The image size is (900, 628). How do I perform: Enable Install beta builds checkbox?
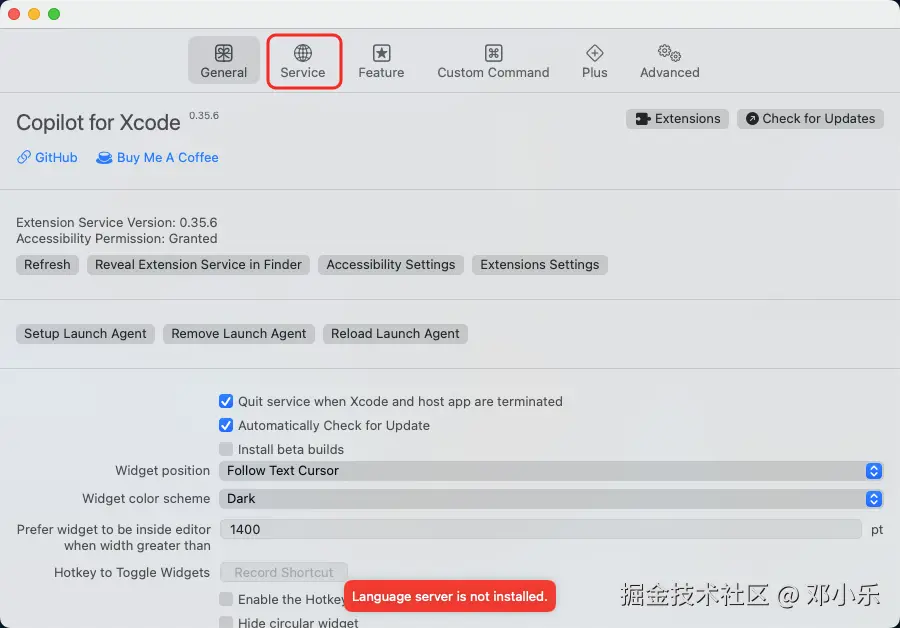(x=226, y=449)
